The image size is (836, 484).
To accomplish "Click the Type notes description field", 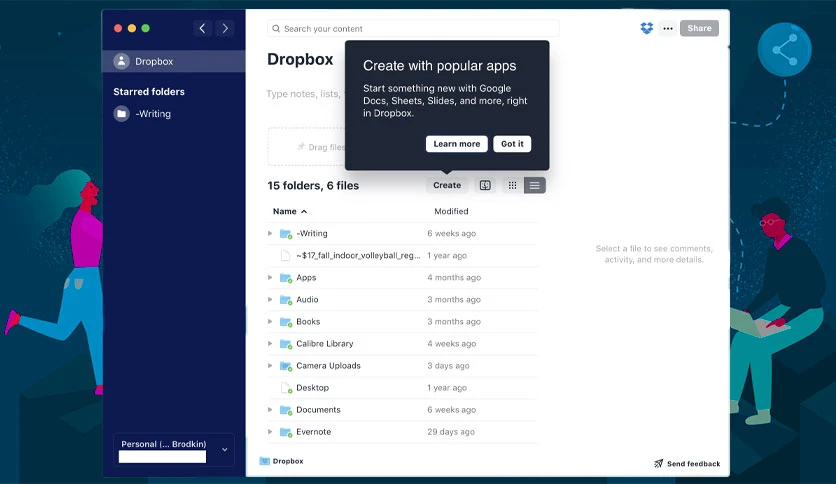I will 306,94.
